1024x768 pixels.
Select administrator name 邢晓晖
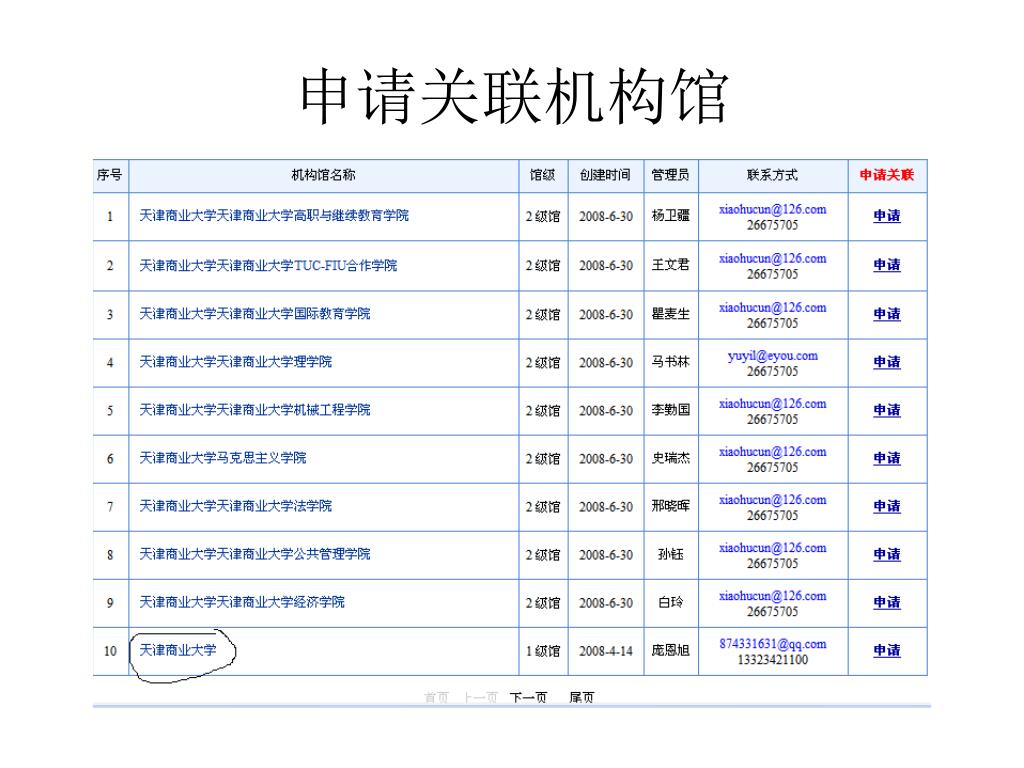(671, 506)
